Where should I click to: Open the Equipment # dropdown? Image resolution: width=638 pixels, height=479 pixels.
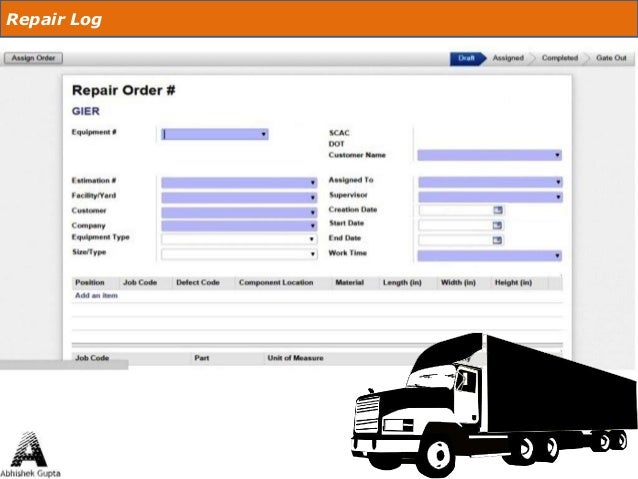point(215,134)
